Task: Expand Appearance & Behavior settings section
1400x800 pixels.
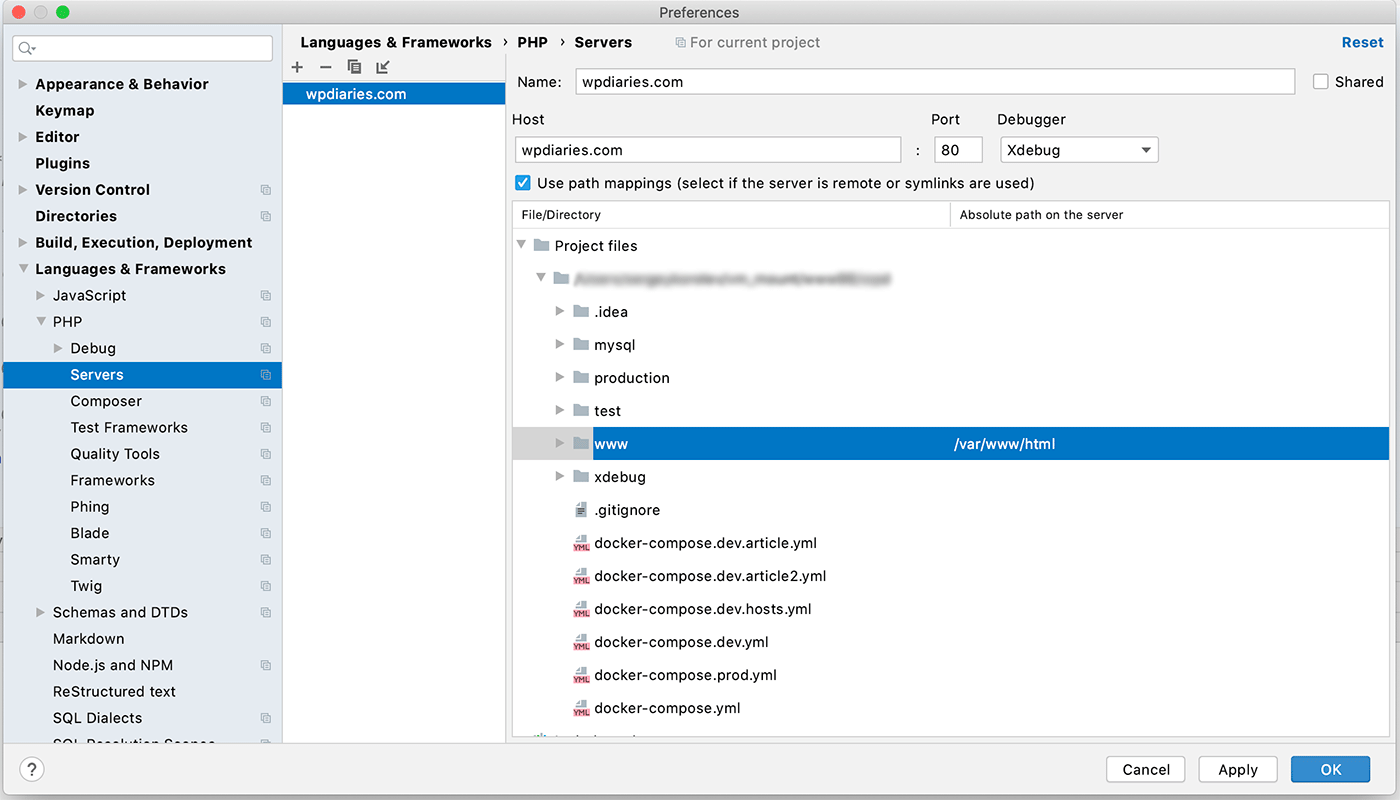Action: [x=23, y=84]
